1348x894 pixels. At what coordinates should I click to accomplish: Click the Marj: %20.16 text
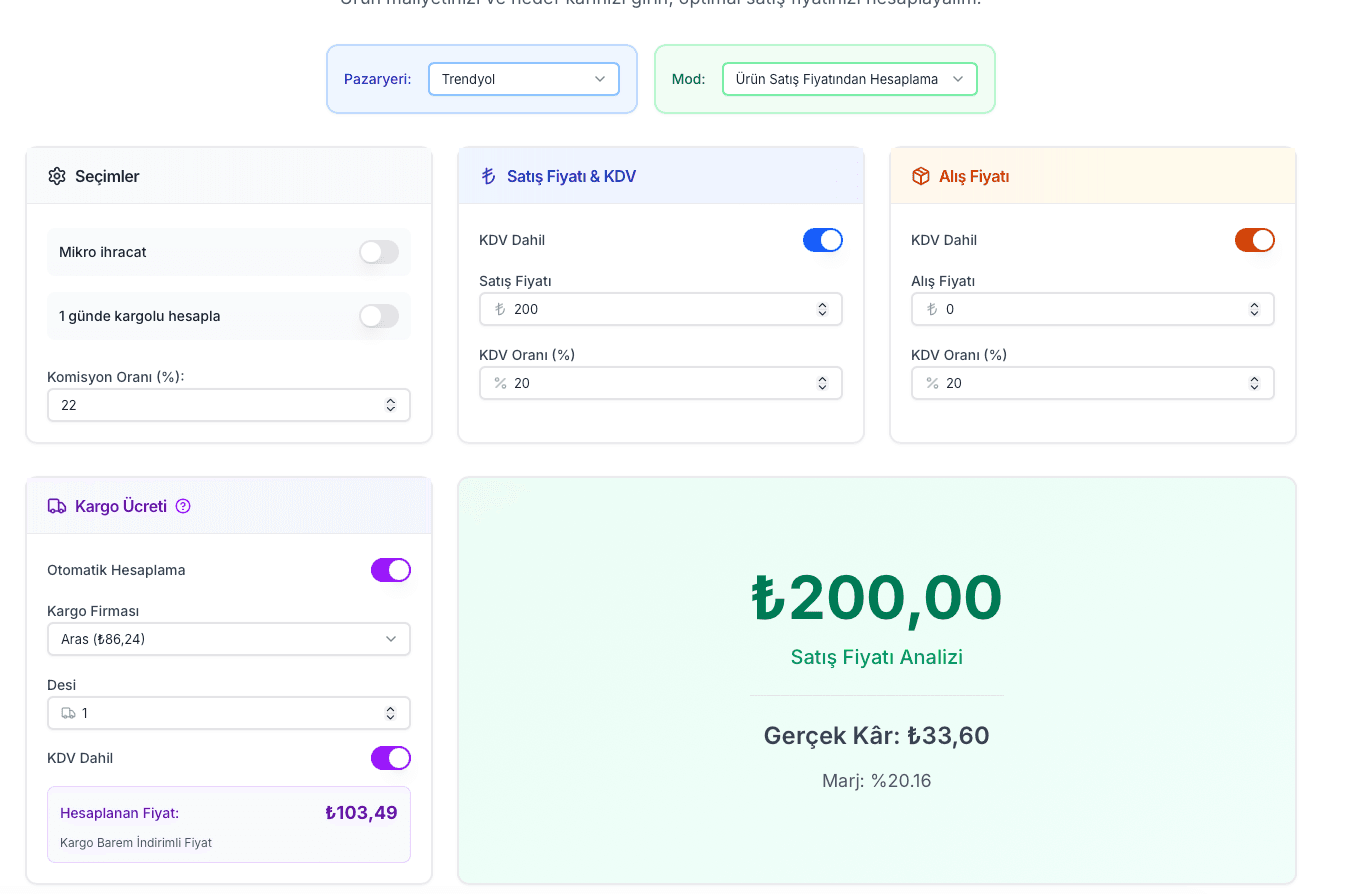click(877, 782)
